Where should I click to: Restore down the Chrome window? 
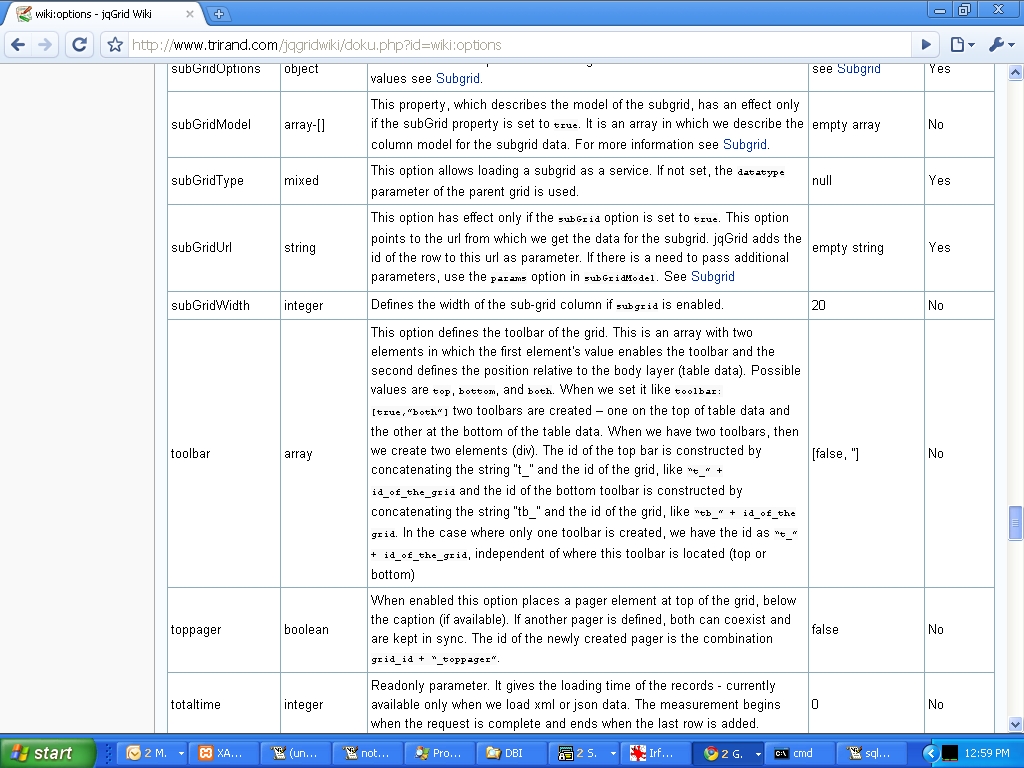(x=965, y=9)
